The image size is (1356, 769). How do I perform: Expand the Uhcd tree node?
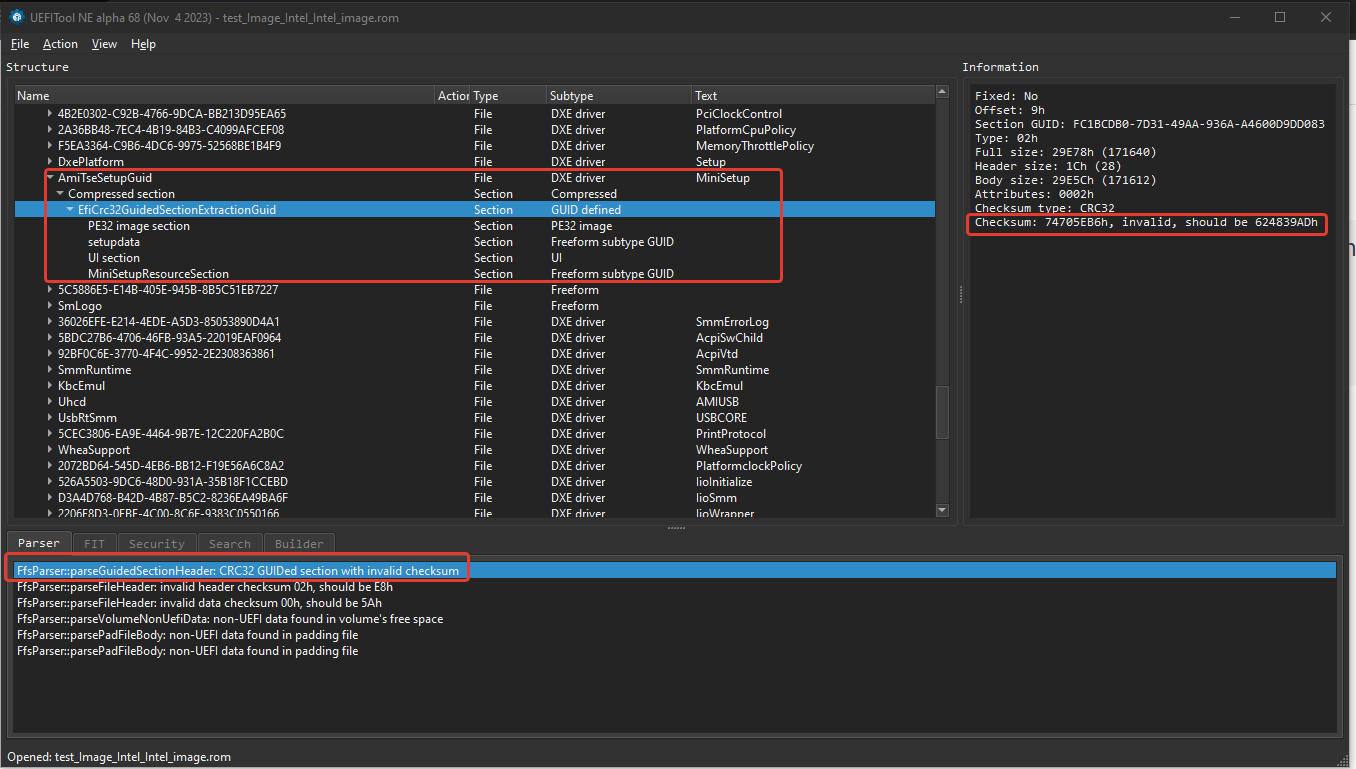(51, 402)
